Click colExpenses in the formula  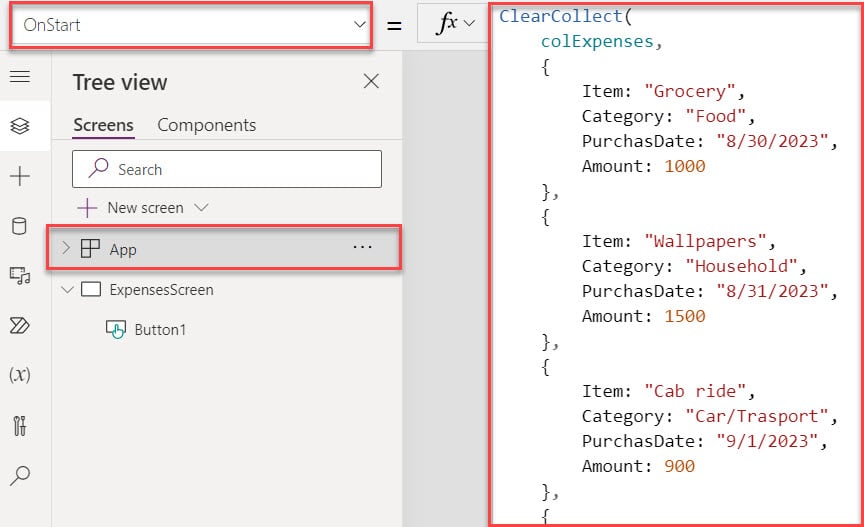[597, 41]
